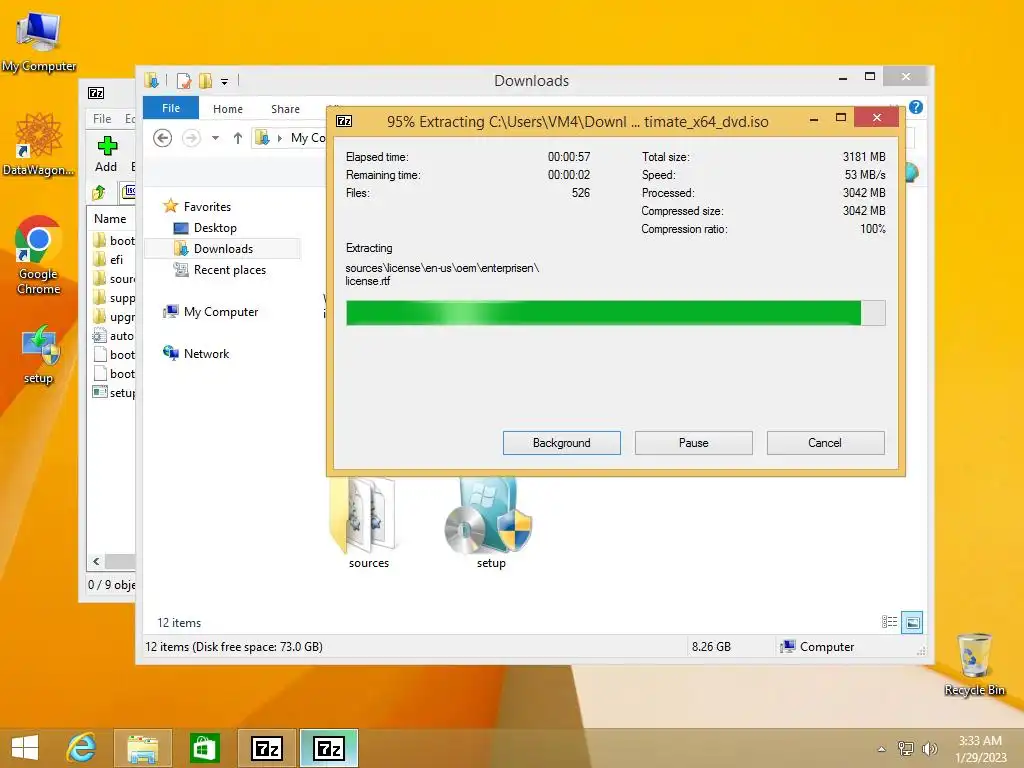Expand address bar path chevron
Viewport: 1024px width, 768px height.
tap(280, 138)
